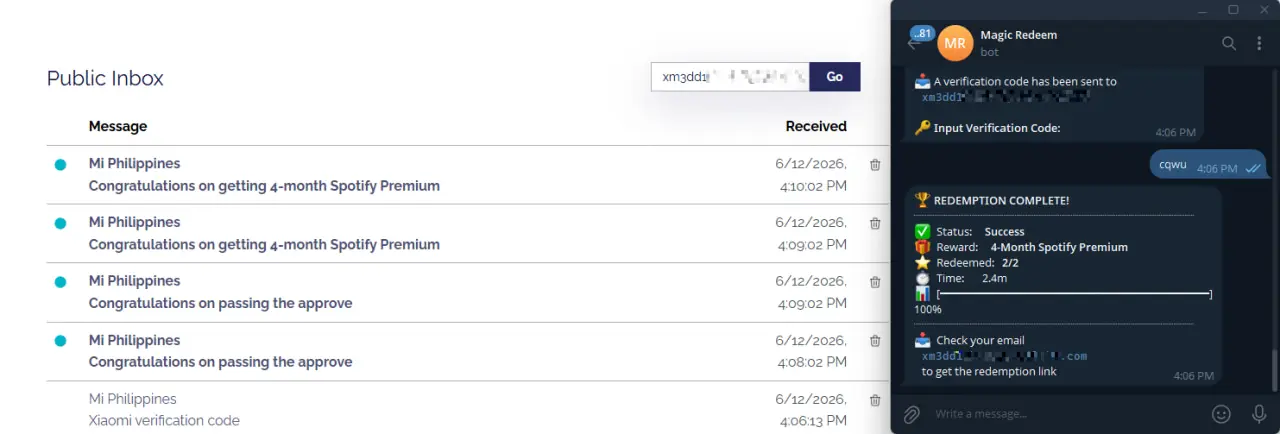Click the Go button
The image size is (1280, 434).
(834, 77)
